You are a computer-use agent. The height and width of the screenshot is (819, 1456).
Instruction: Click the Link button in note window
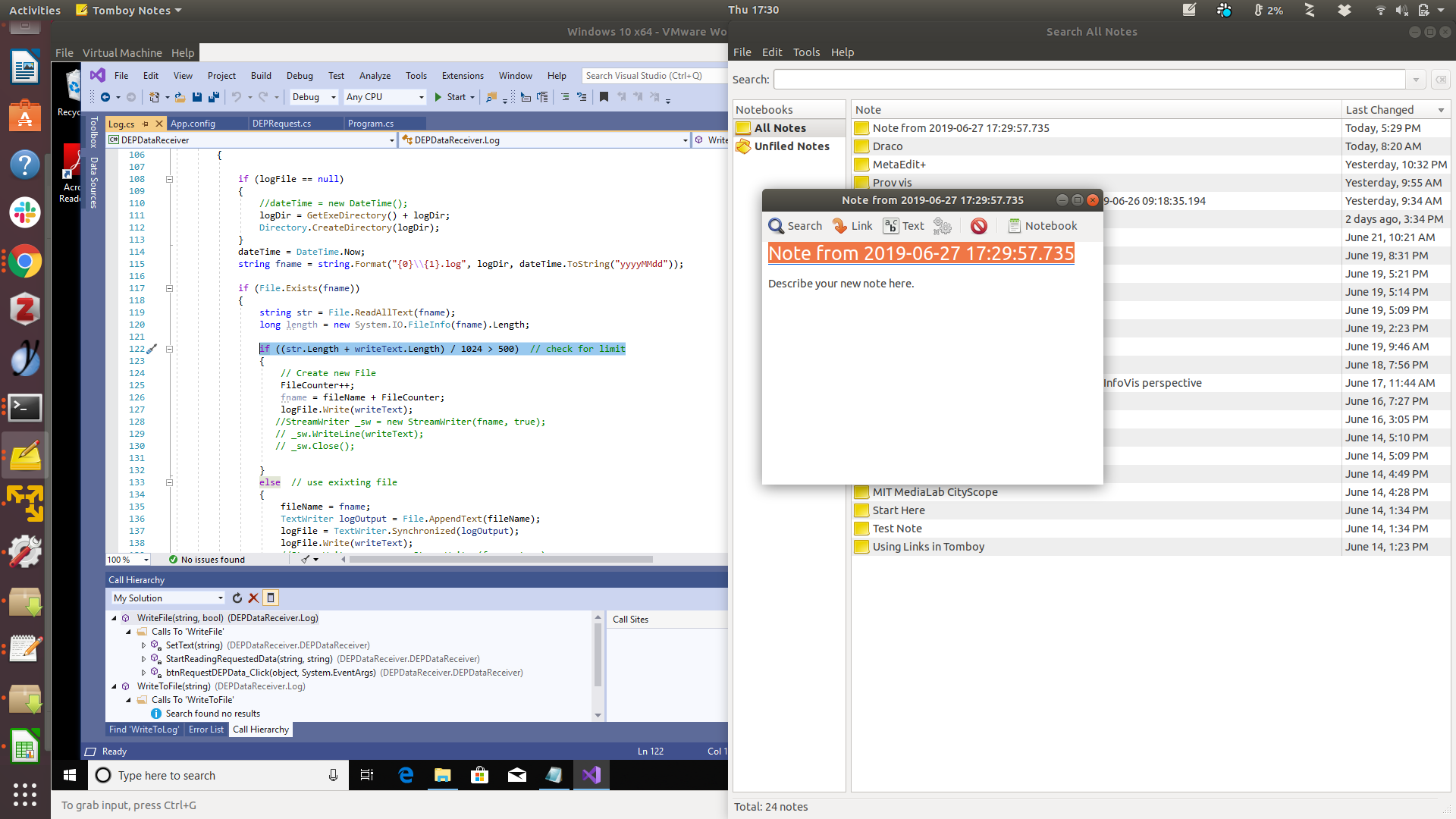pos(852,226)
